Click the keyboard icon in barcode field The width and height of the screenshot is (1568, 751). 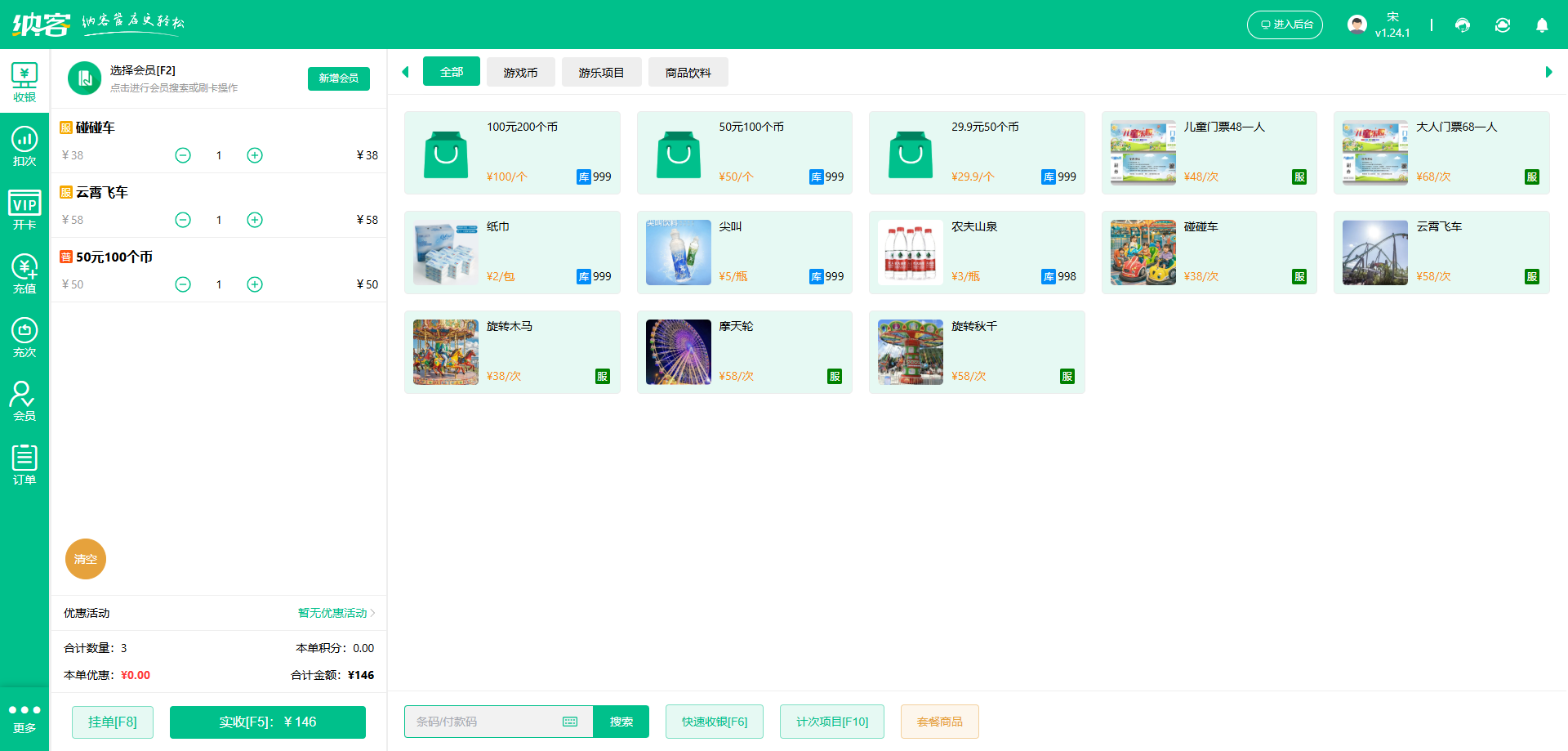(570, 722)
